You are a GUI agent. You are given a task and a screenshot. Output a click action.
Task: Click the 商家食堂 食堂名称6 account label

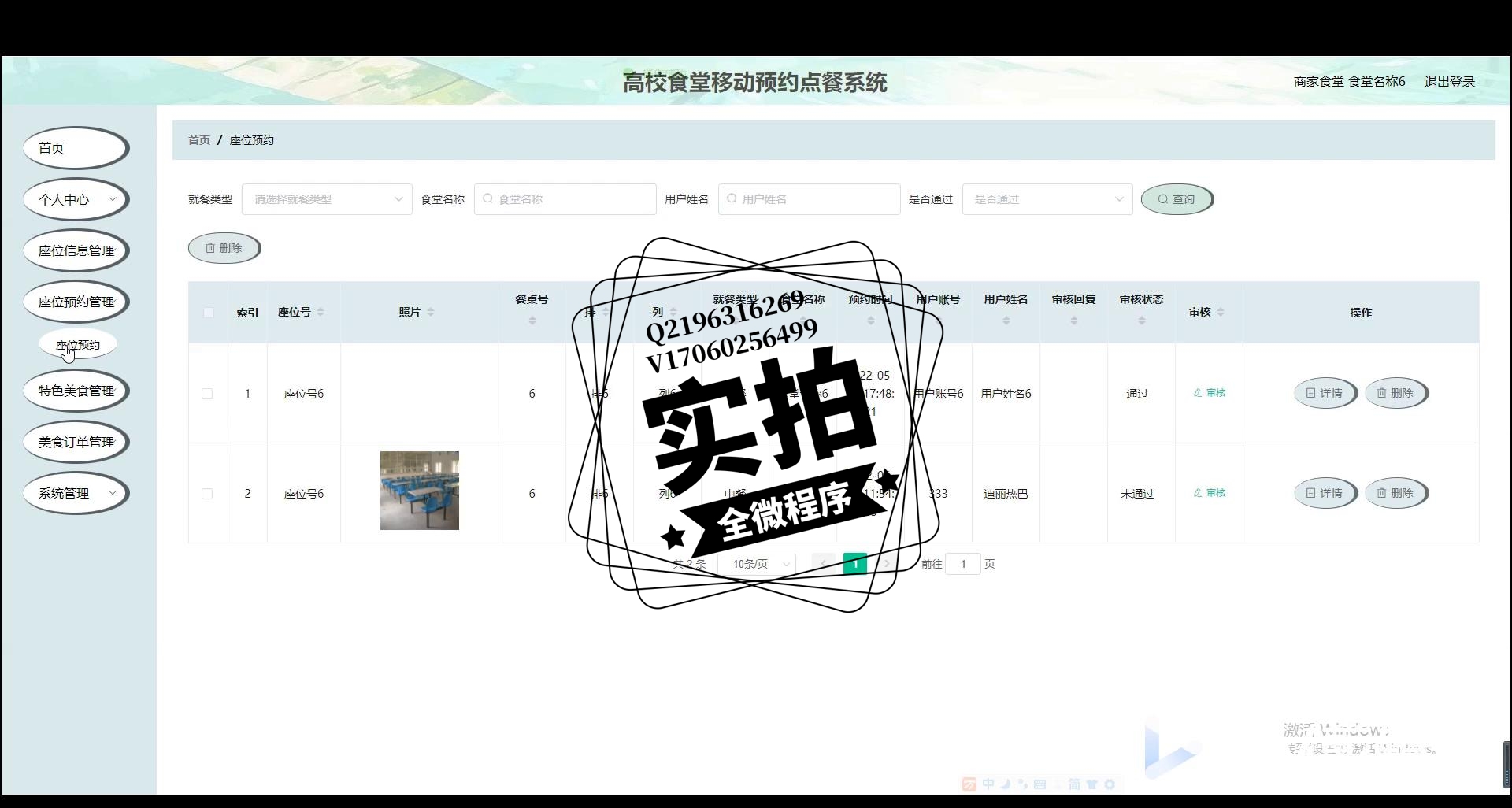coord(1349,82)
